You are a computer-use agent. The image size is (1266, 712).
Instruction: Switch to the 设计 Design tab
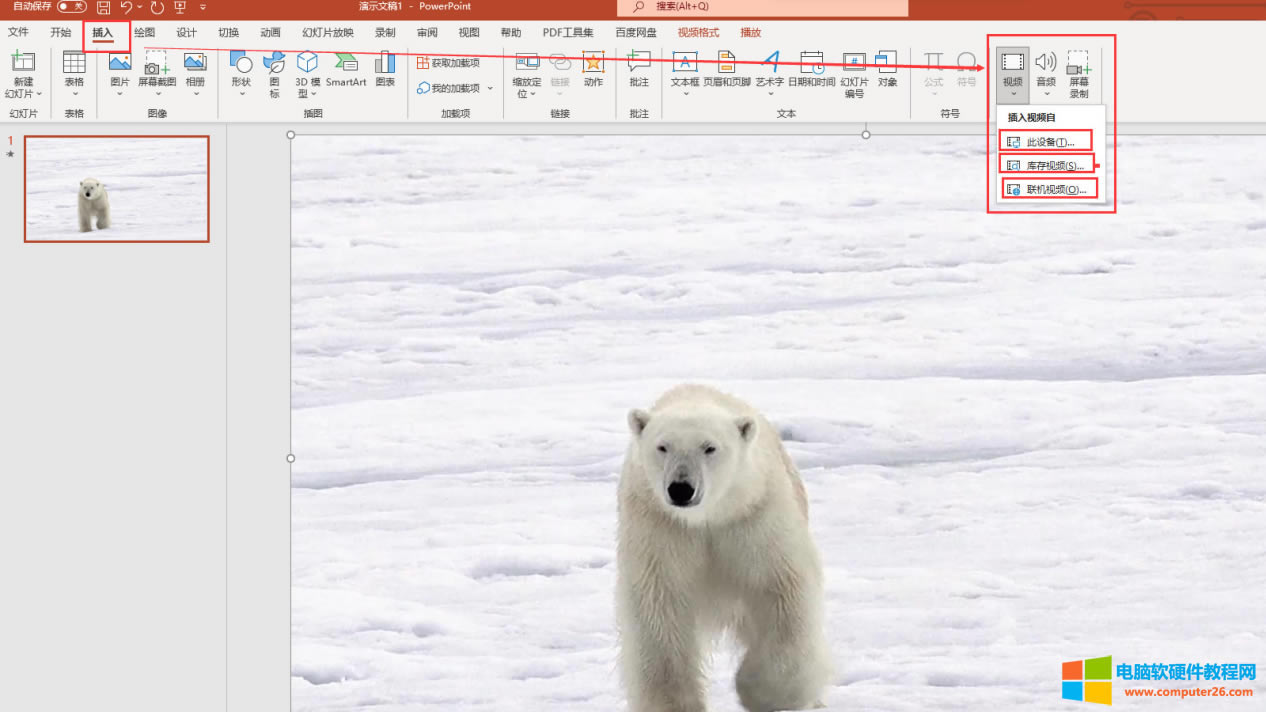coord(186,32)
